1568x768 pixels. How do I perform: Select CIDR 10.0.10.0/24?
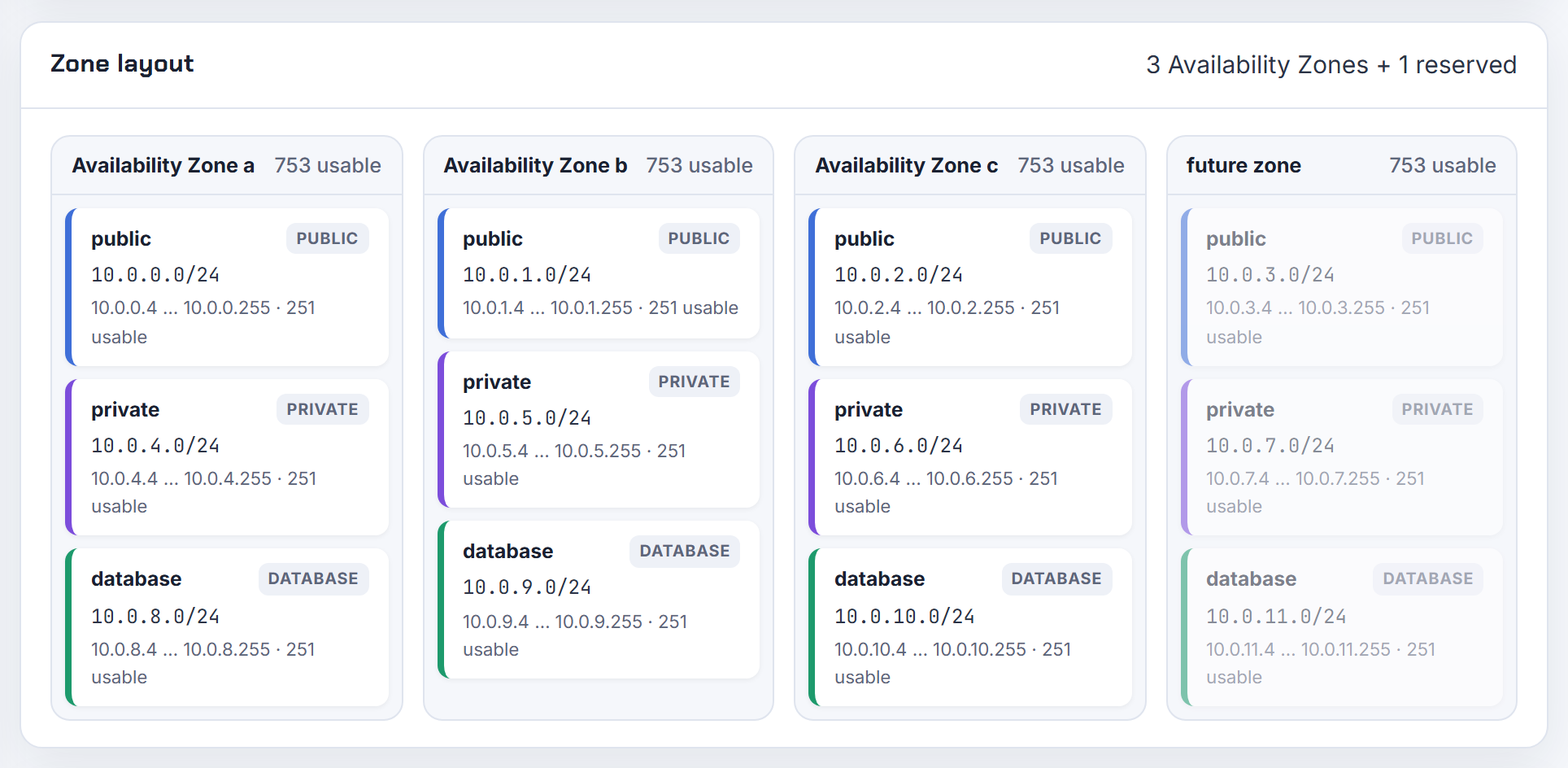(x=904, y=617)
